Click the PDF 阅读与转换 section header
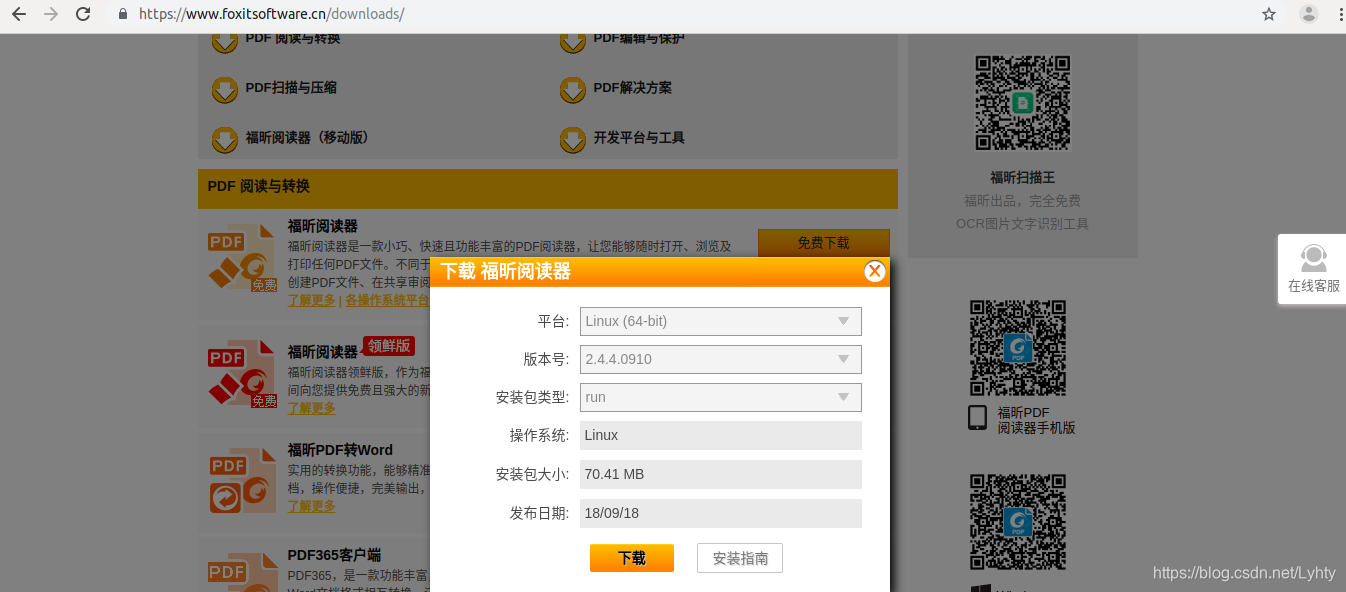Image resolution: width=1346 pixels, height=592 pixels. [548, 187]
